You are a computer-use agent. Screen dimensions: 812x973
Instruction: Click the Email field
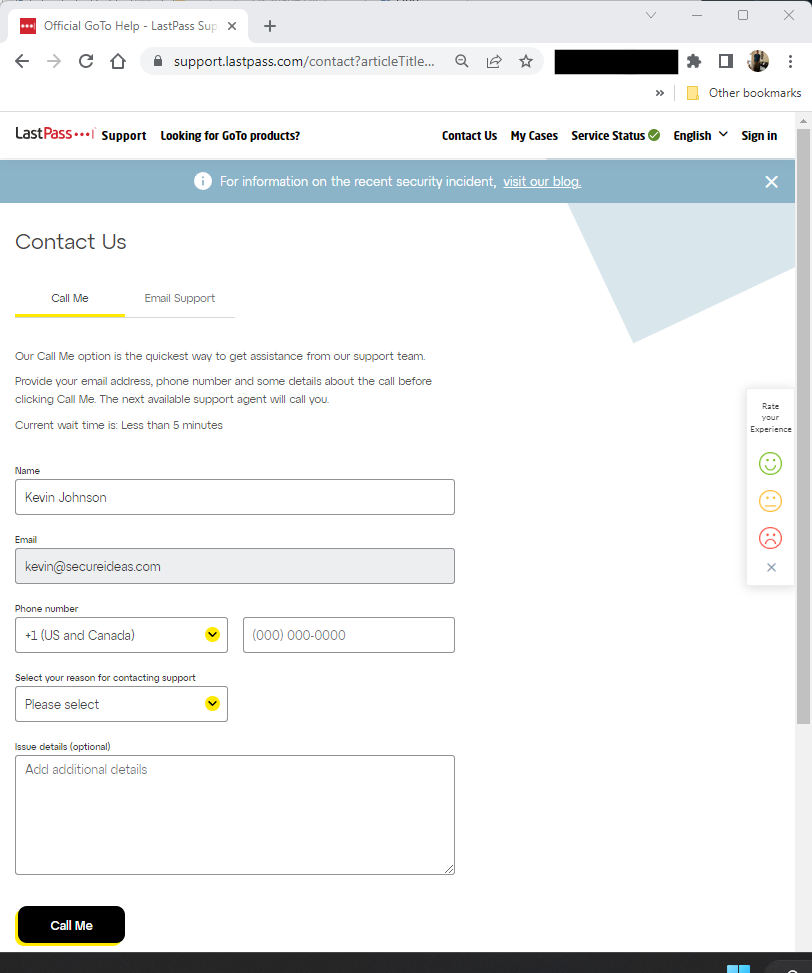pyautogui.click(x=235, y=566)
